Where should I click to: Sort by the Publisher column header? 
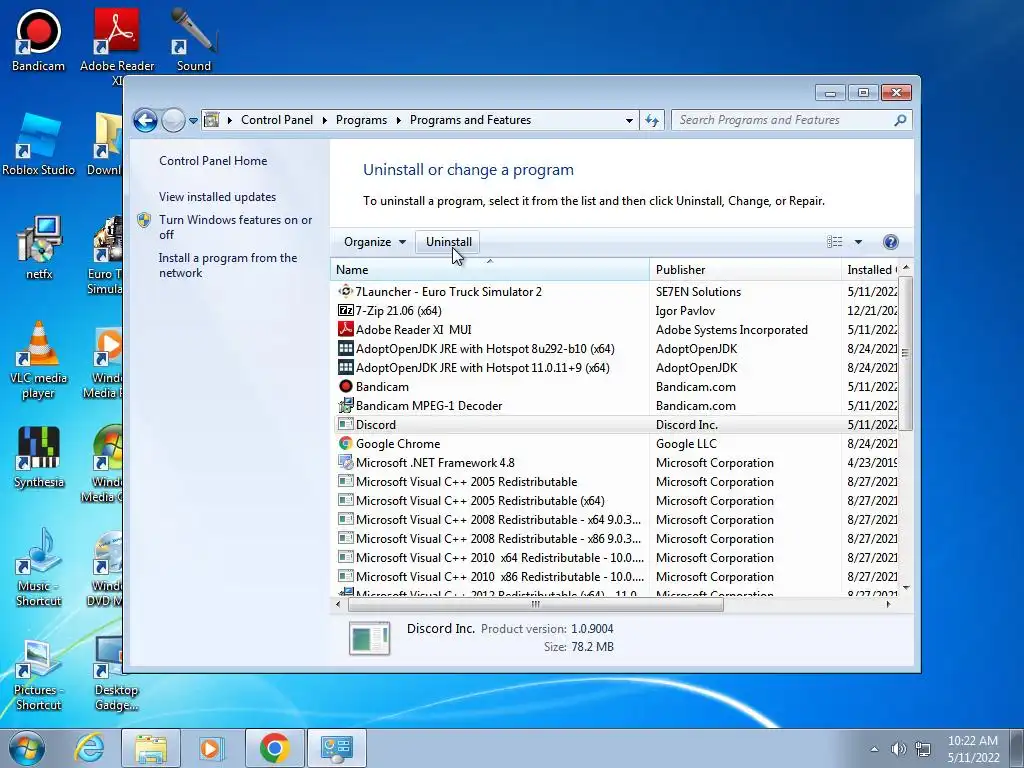pos(745,270)
